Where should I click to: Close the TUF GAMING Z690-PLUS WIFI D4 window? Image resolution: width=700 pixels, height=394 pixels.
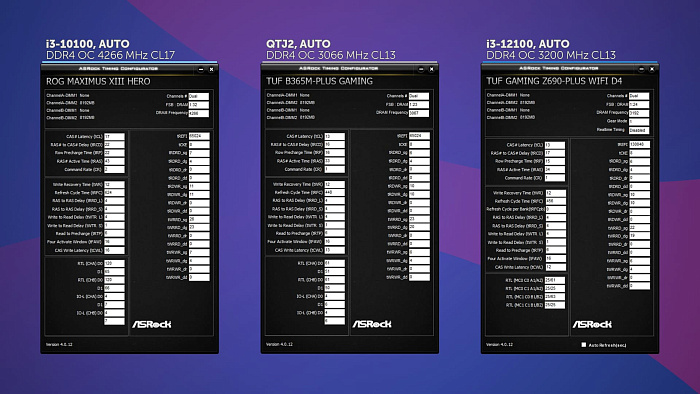tap(652, 69)
